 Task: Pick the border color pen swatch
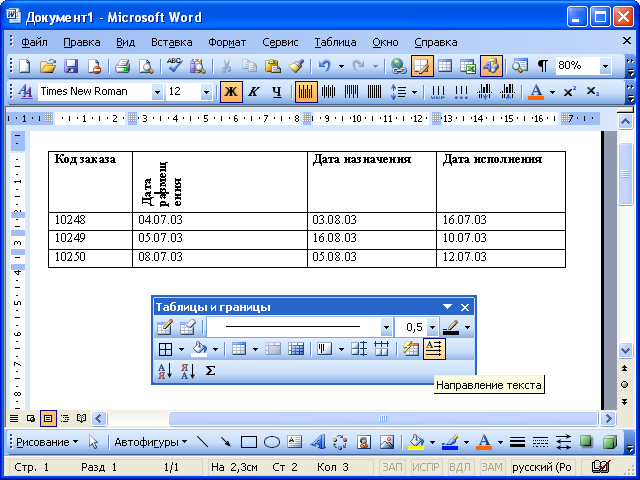pos(451,327)
